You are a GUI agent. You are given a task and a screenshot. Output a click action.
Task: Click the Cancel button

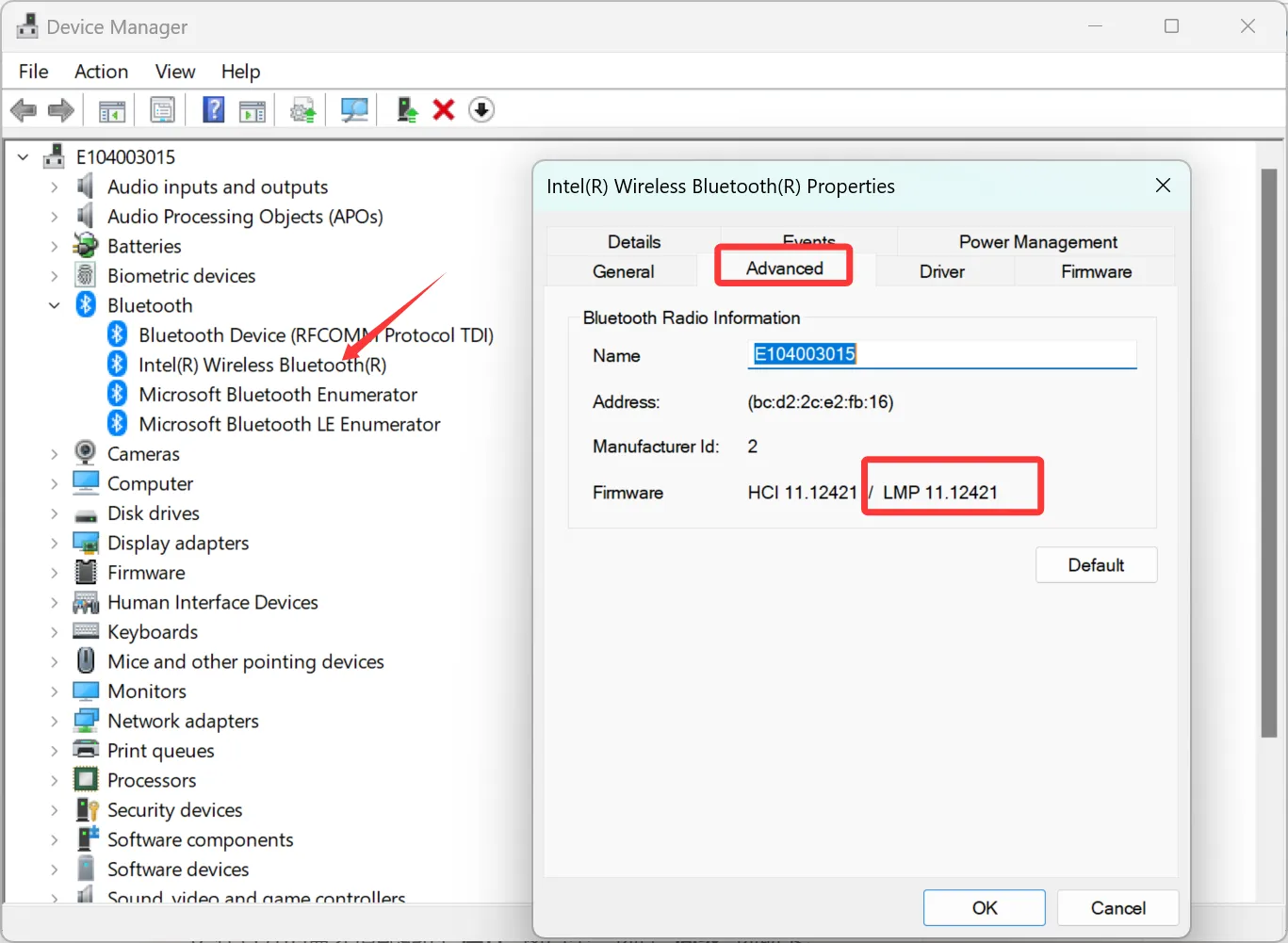click(1118, 908)
